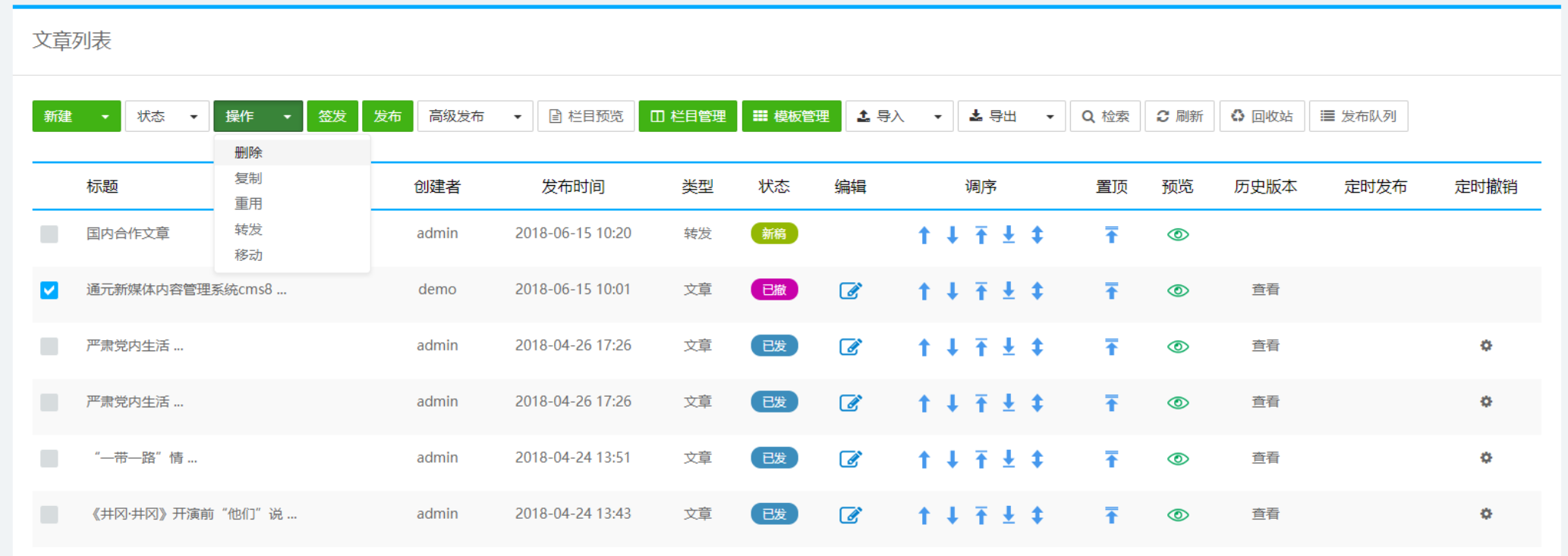Screen dimensions: 1568x556
Task: Click timed-revoke gear icon for 《井冈·井冈》 article
Action: tap(1485, 514)
